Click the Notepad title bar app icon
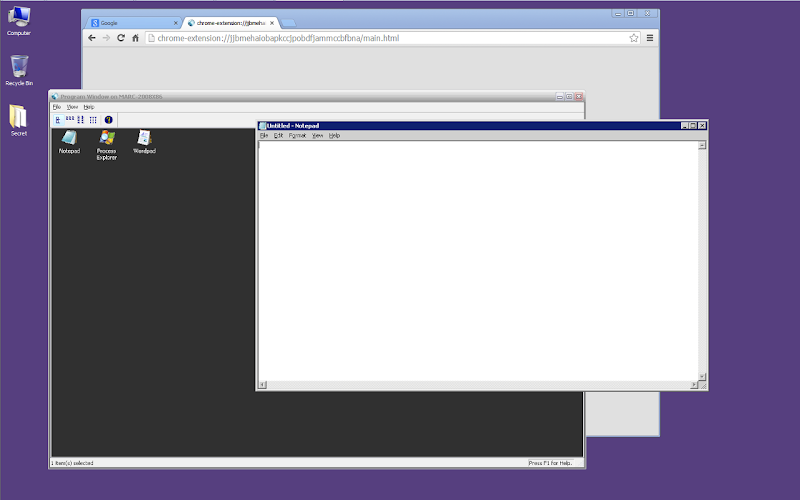Image resolution: width=800 pixels, height=500 pixels. [262, 126]
